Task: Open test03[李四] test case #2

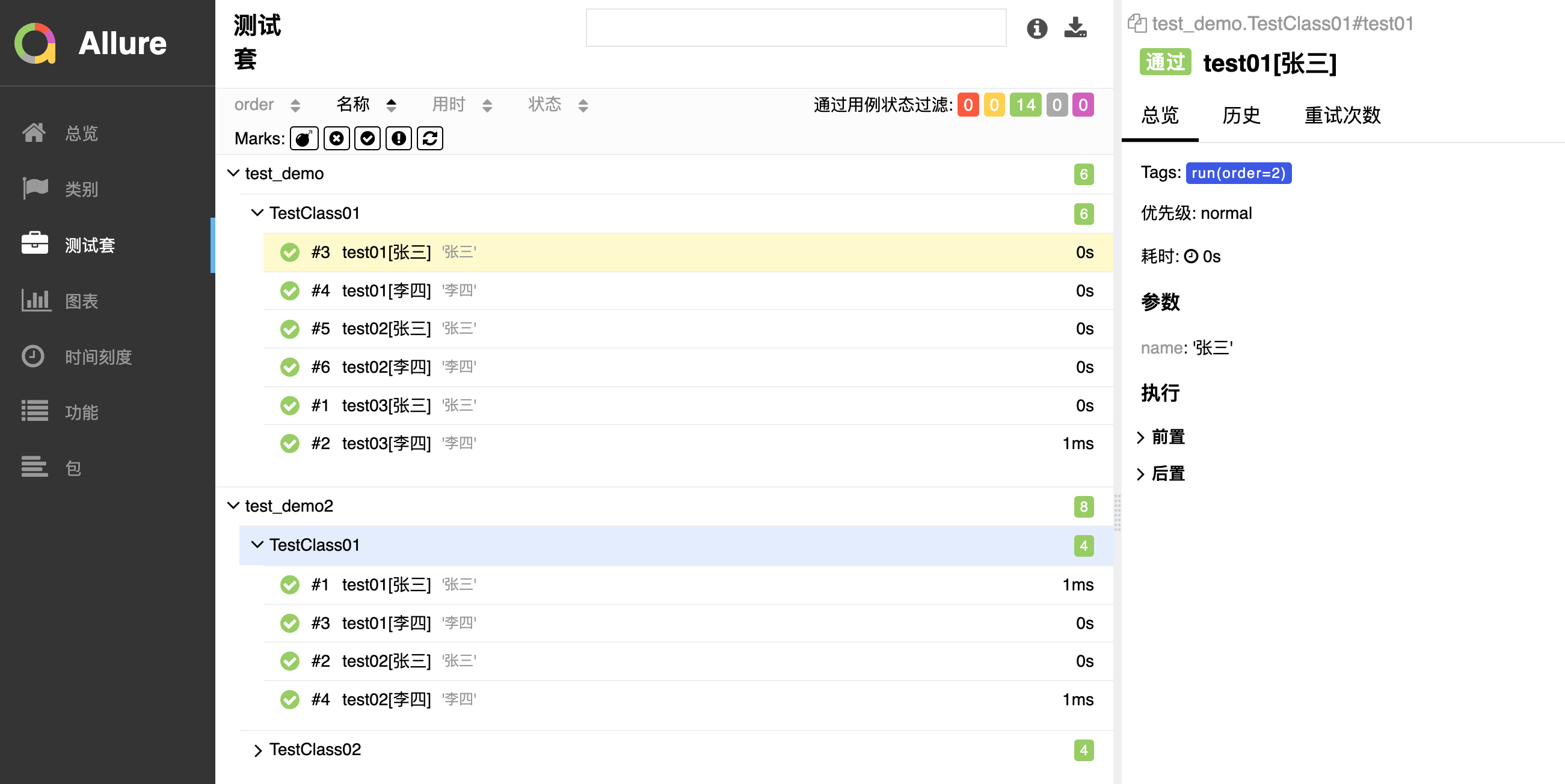Action: tap(386, 443)
